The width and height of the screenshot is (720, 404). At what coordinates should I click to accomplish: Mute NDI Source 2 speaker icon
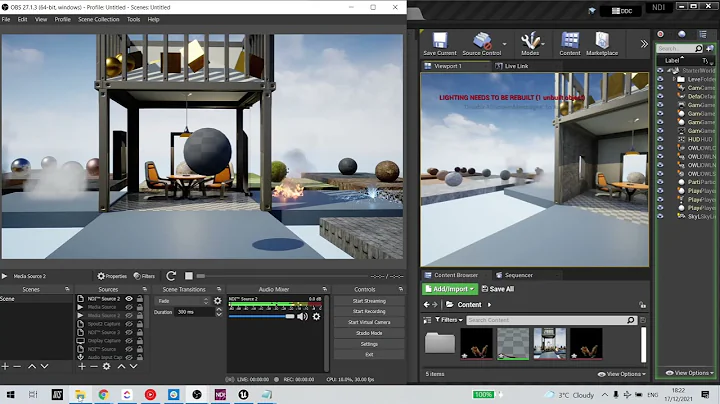302,316
